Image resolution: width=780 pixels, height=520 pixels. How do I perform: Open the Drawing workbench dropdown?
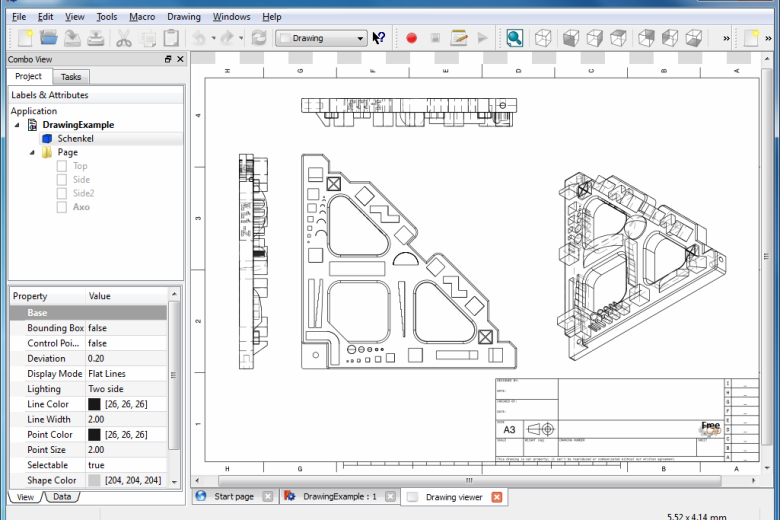tap(321, 38)
